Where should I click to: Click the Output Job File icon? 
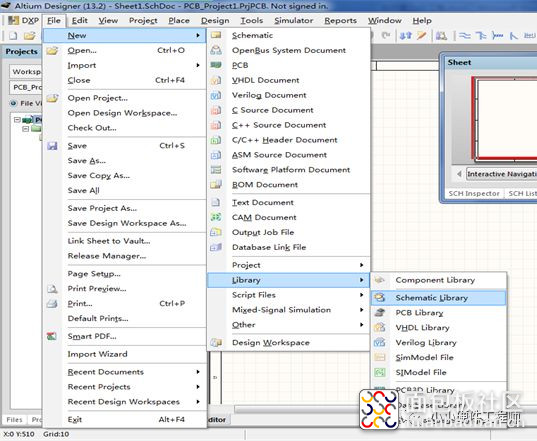(216, 232)
